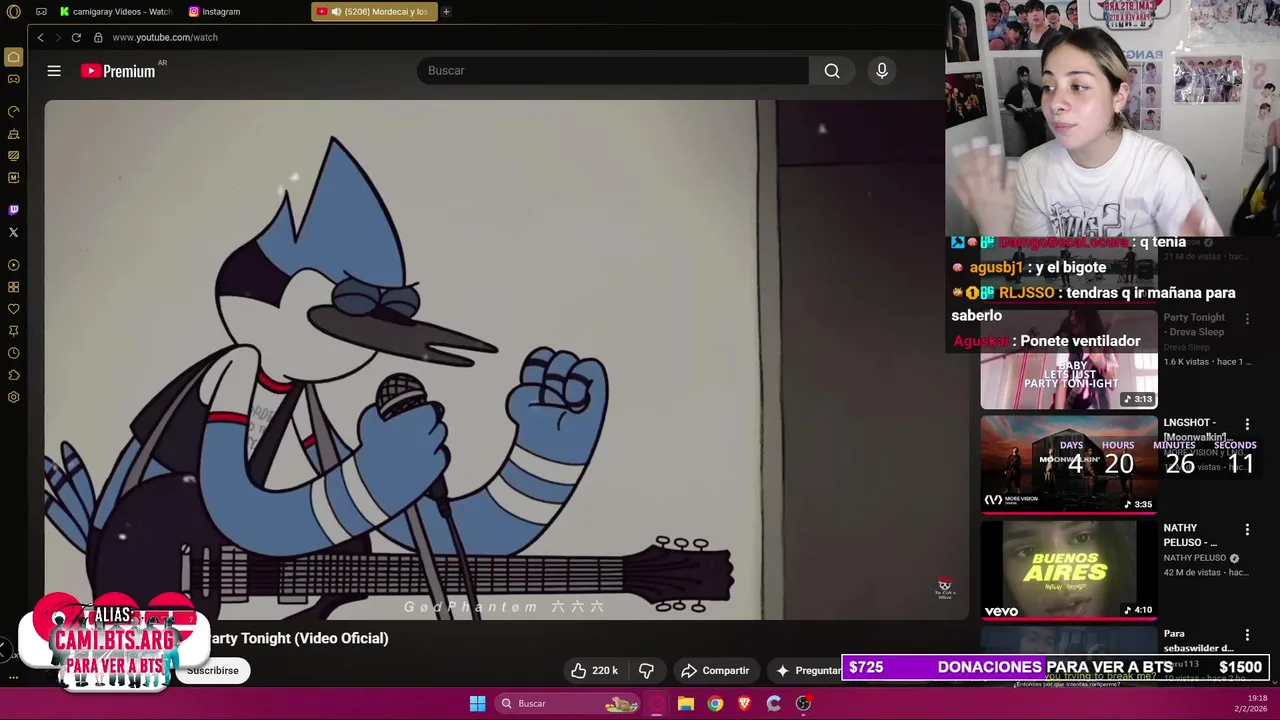The width and height of the screenshot is (1280, 720).
Task: Expand the YouTube hamburger guide menu
Action: pos(54,71)
